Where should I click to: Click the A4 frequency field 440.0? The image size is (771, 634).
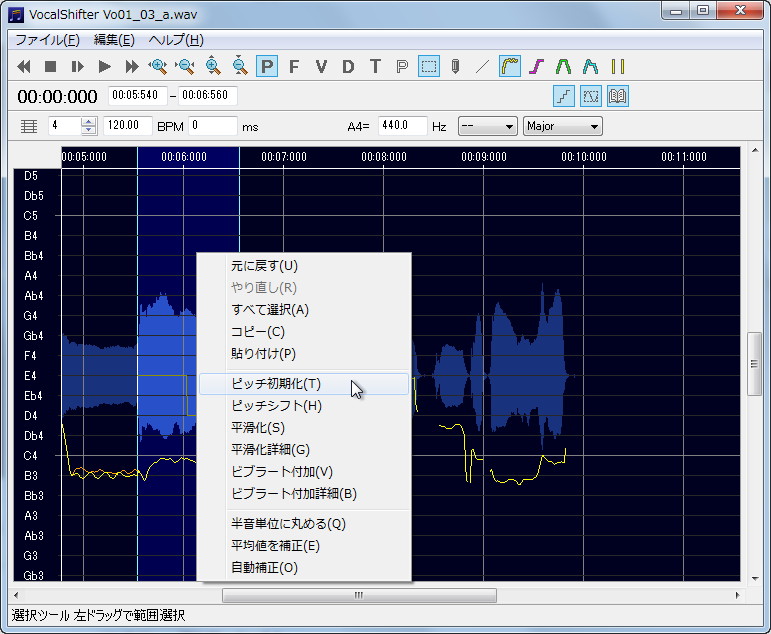coord(402,126)
